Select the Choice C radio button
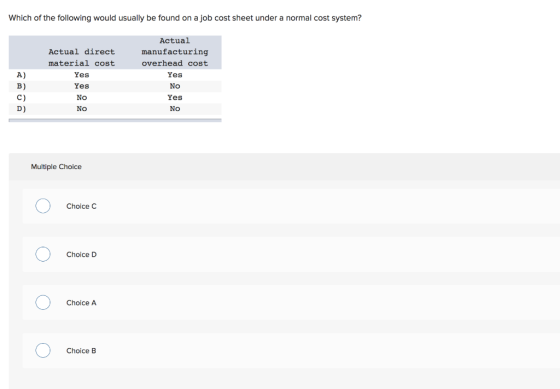This screenshot has width=560, height=389. click(43, 206)
